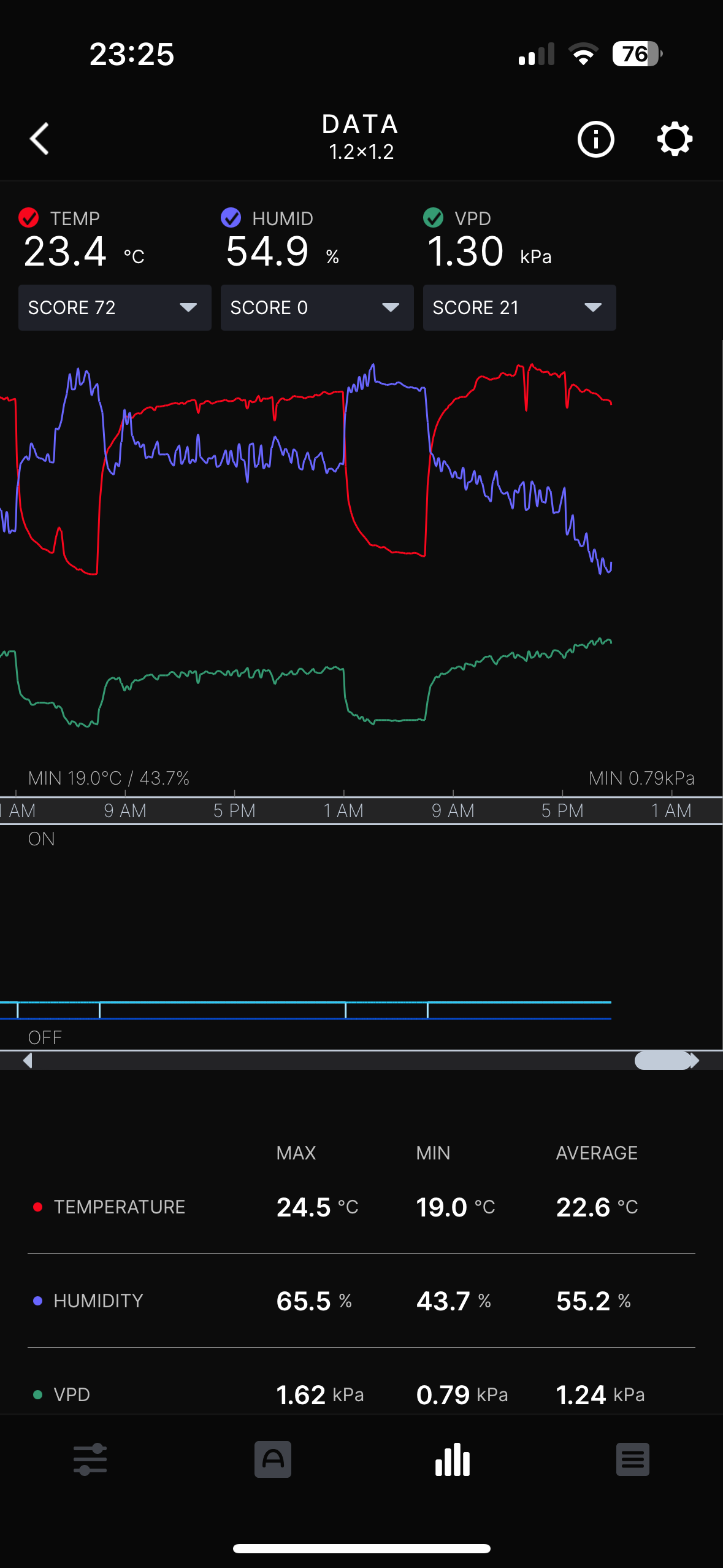Screen dimensions: 723x1568
Task: Open the info circle icon
Action: [x=595, y=139]
